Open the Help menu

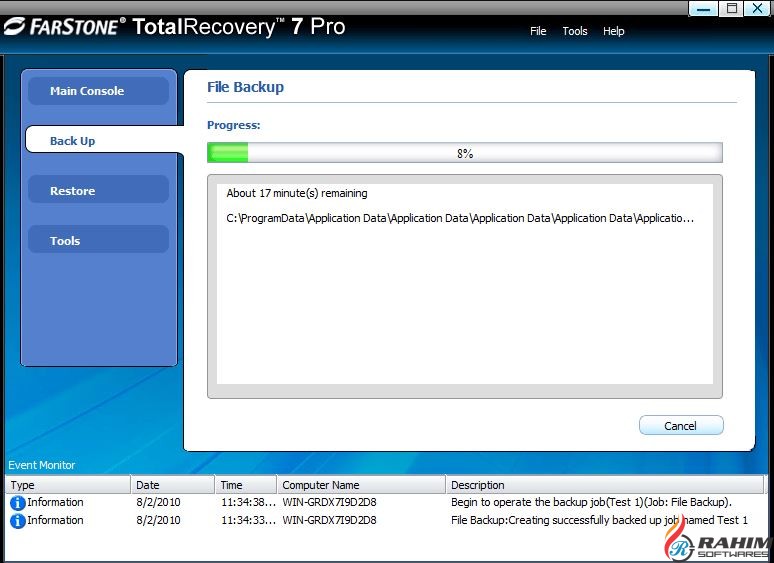coord(613,31)
